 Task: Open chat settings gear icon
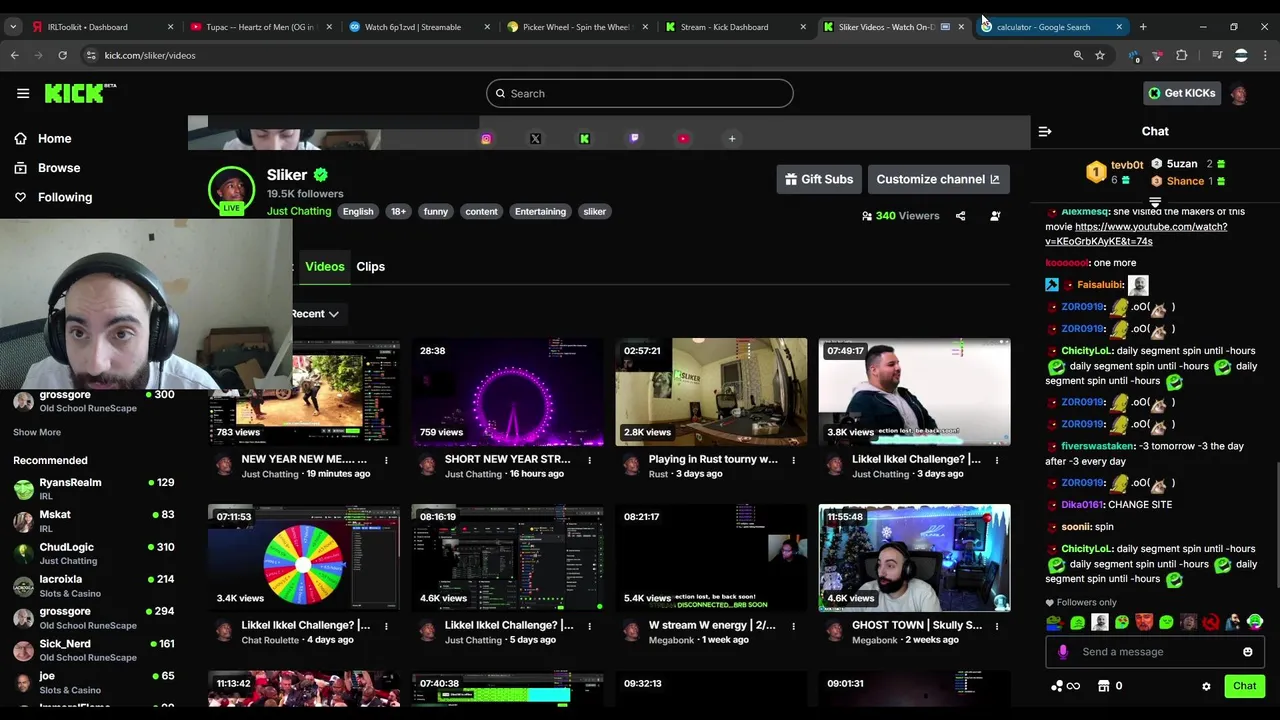coord(1206,686)
